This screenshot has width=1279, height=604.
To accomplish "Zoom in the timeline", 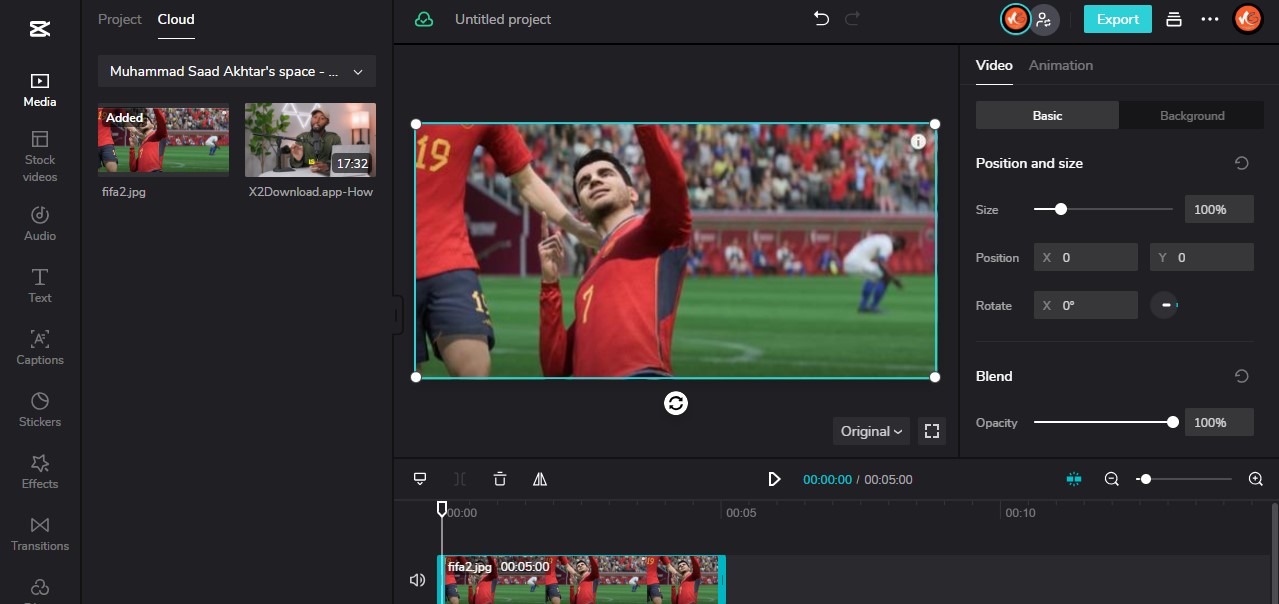I will (1256, 479).
